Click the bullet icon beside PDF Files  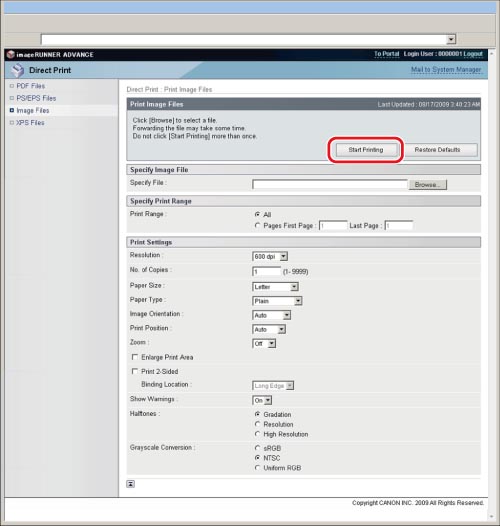click(x=12, y=86)
